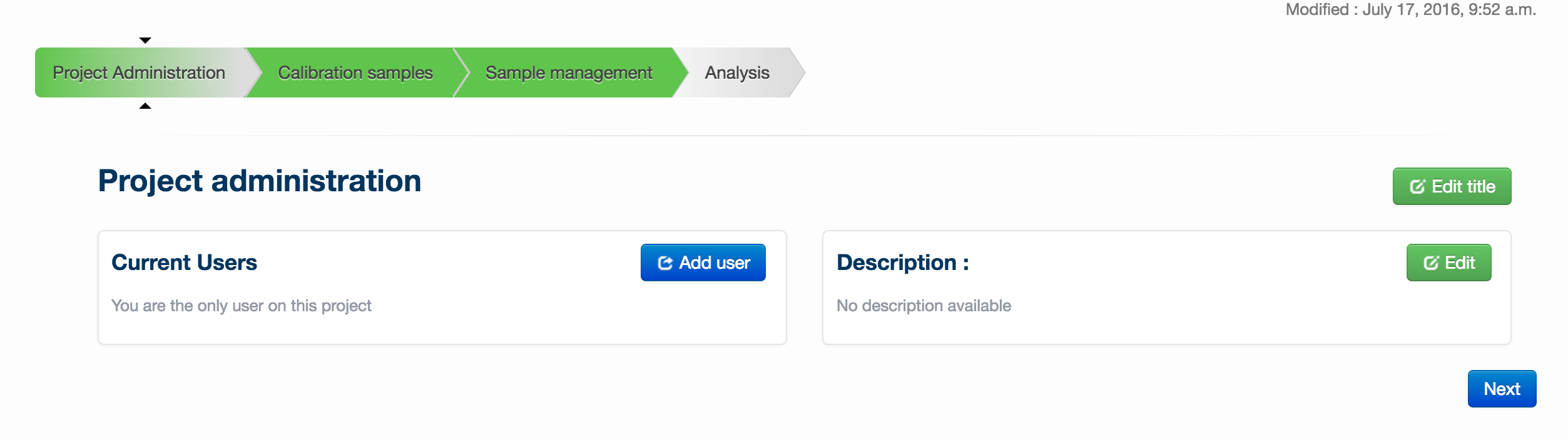Screen dimensions: 1568x440
Task: Edit the project description
Action: tap(1448, 262)
